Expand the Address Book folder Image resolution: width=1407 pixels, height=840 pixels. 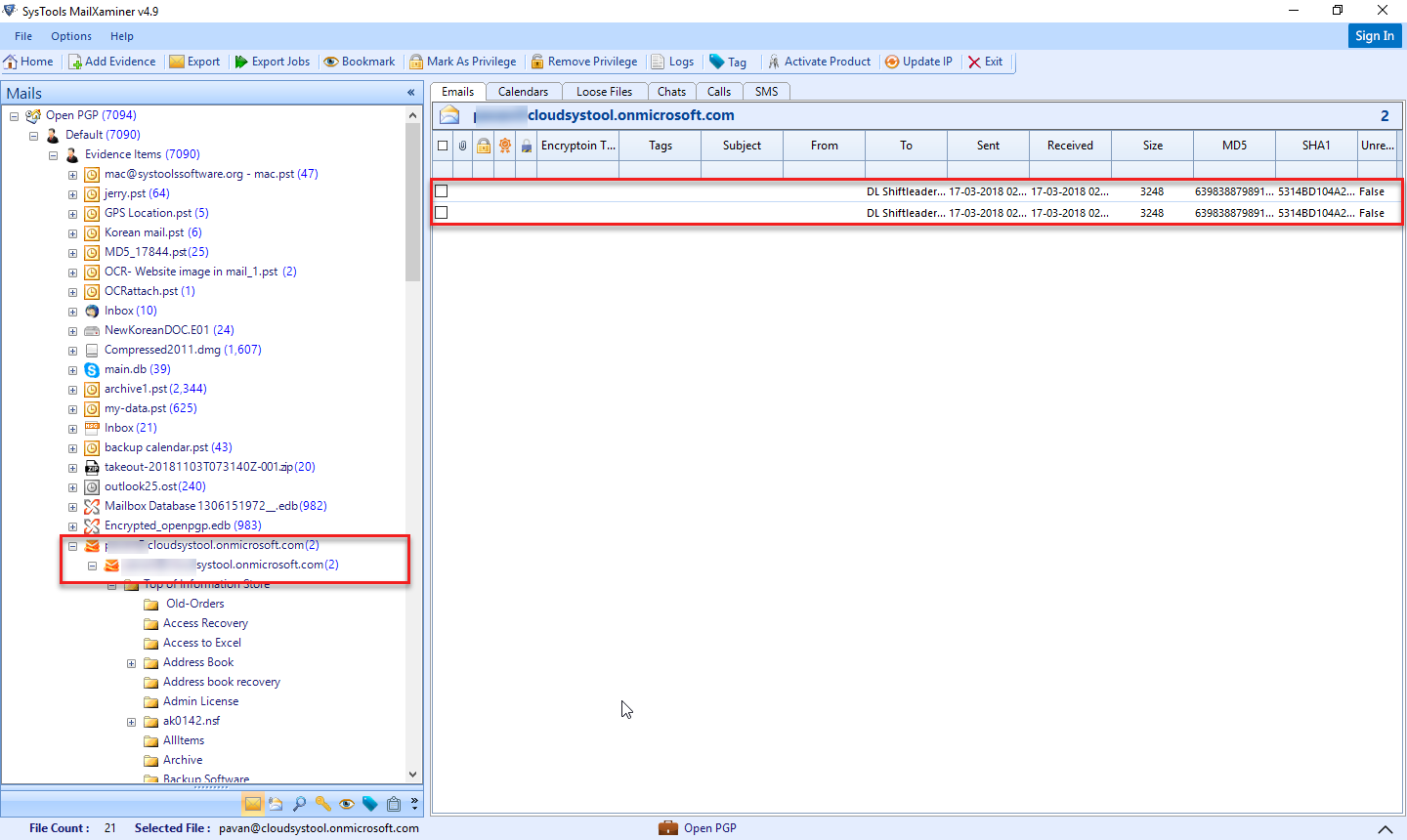[132, 662]
